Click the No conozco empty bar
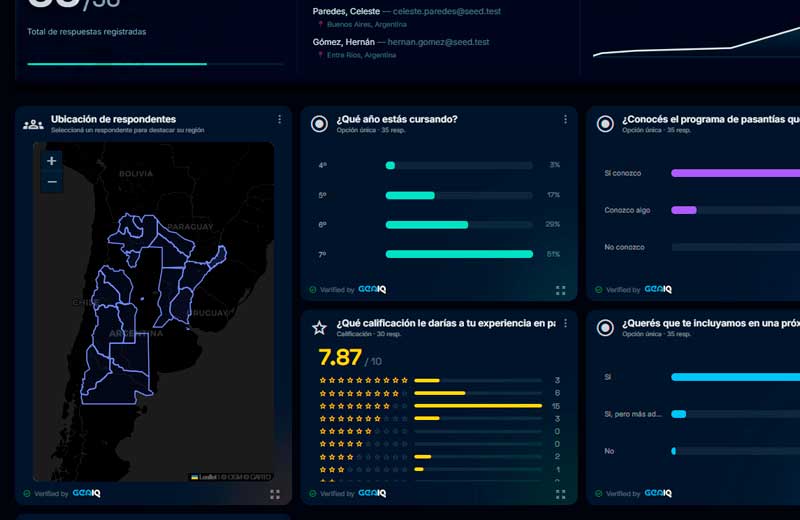The image size is (800, 520). pos(735,247)
